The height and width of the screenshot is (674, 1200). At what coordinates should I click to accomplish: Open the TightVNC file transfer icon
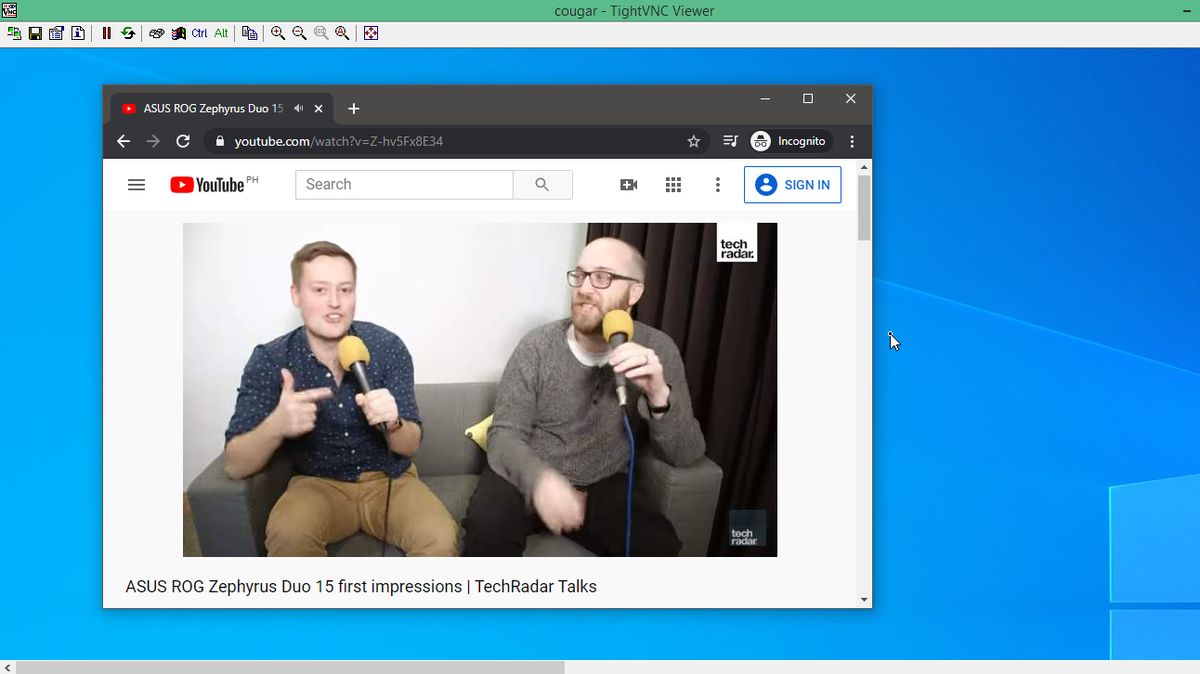(x=250, y=33)
